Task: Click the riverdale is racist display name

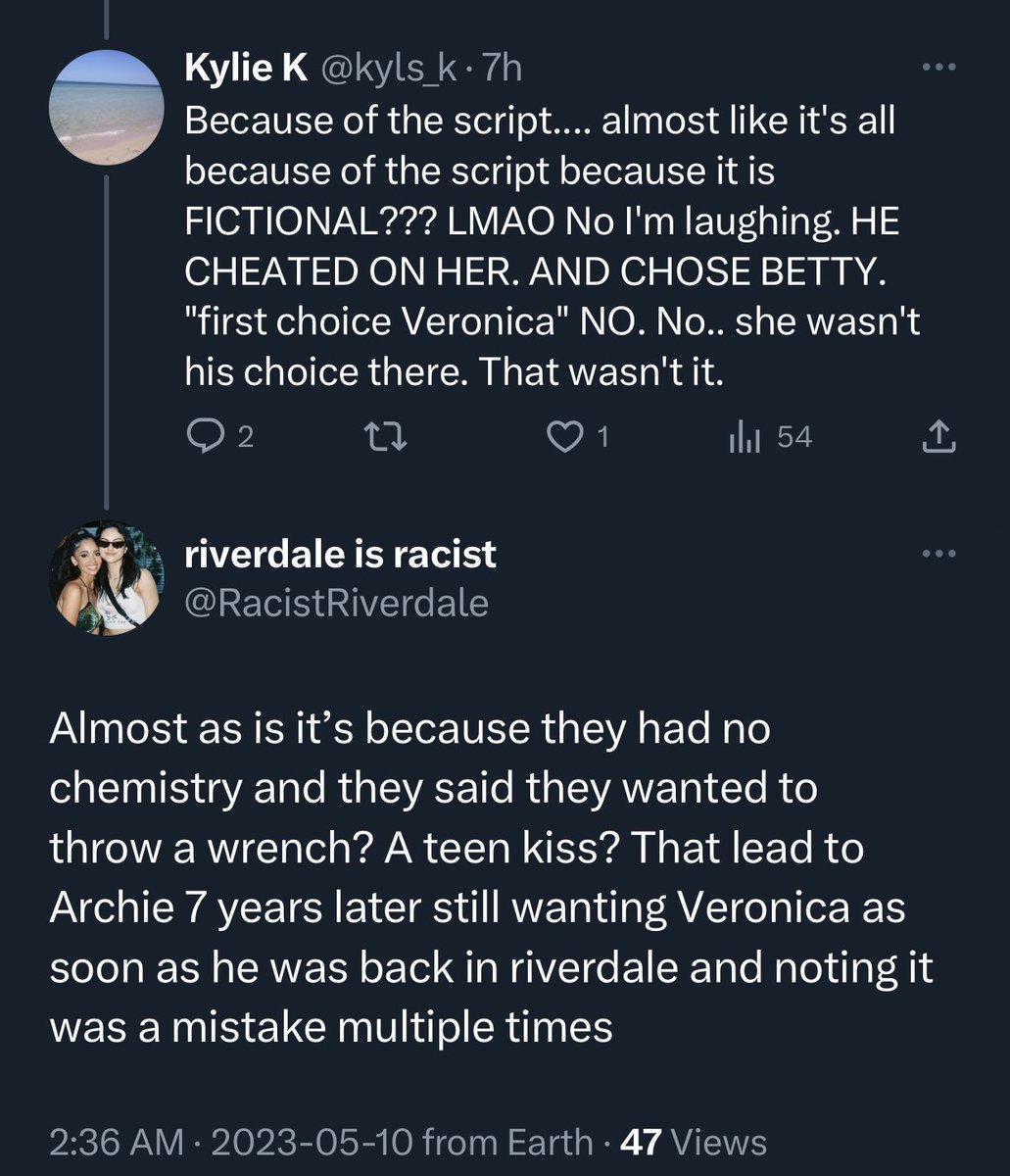Action: click(x=340, y=555)
